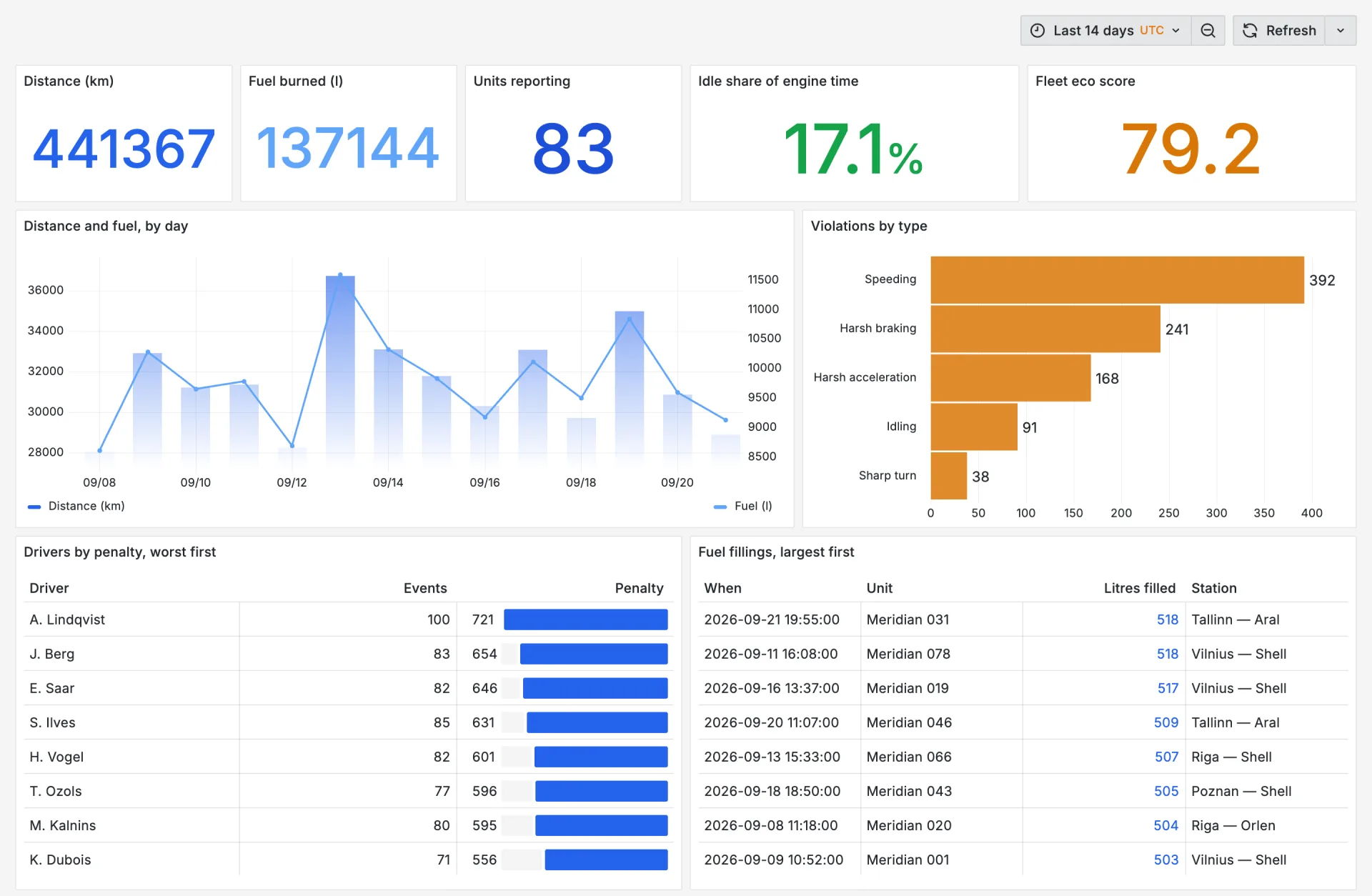Click the Harsh braking bar
This screenshot has width=1372, height=896.
coord(1045,329)
